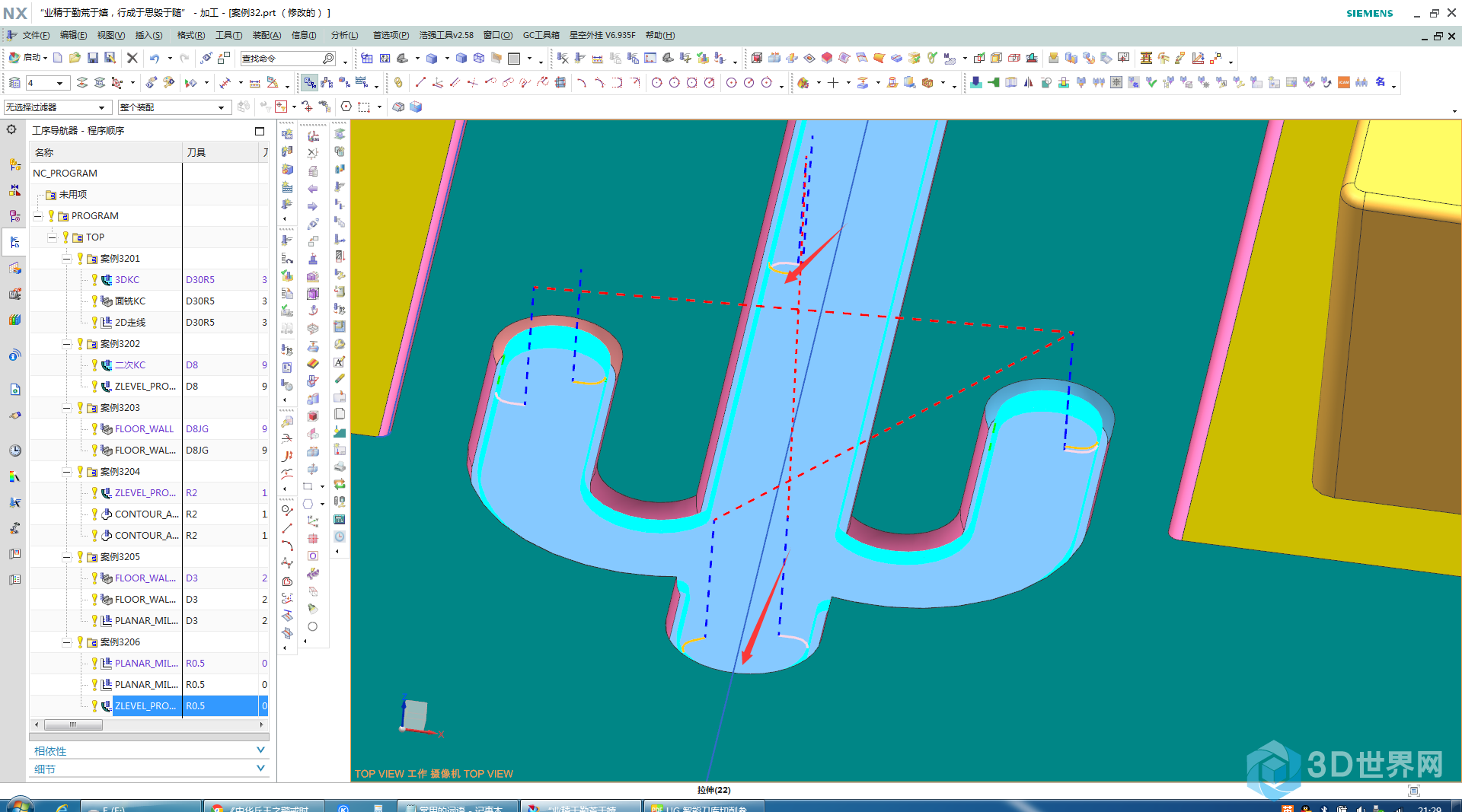
Task: Toggle lightbulb next to PROGRAM group
Action: pyautogui.click(x=51, y=215)
